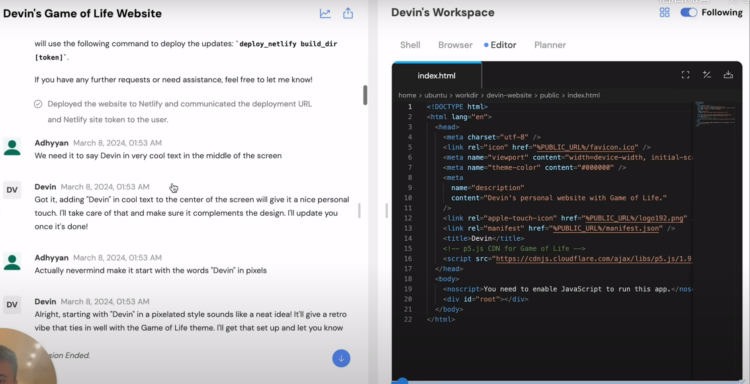Click the theme-color meta line
Viewport: 750px width, 384px height.
(534, 167)
